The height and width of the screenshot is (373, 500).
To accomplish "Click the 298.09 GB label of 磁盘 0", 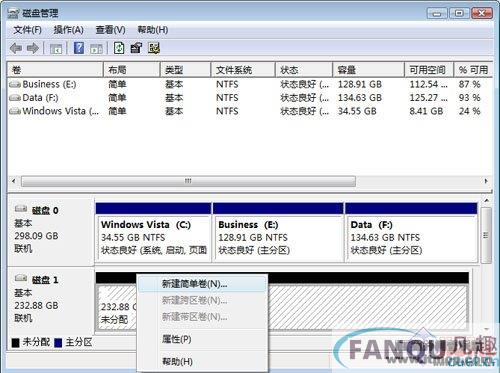I will (x=36, y=236).
